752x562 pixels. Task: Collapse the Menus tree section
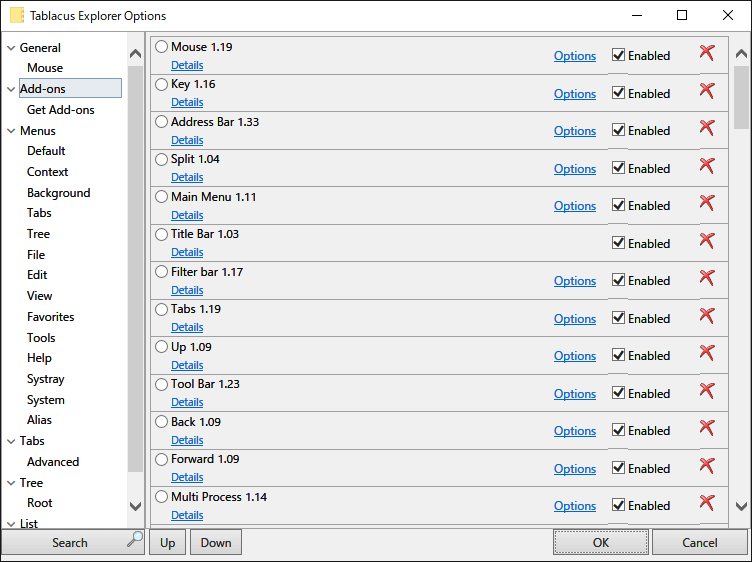(x=12, y=131)
